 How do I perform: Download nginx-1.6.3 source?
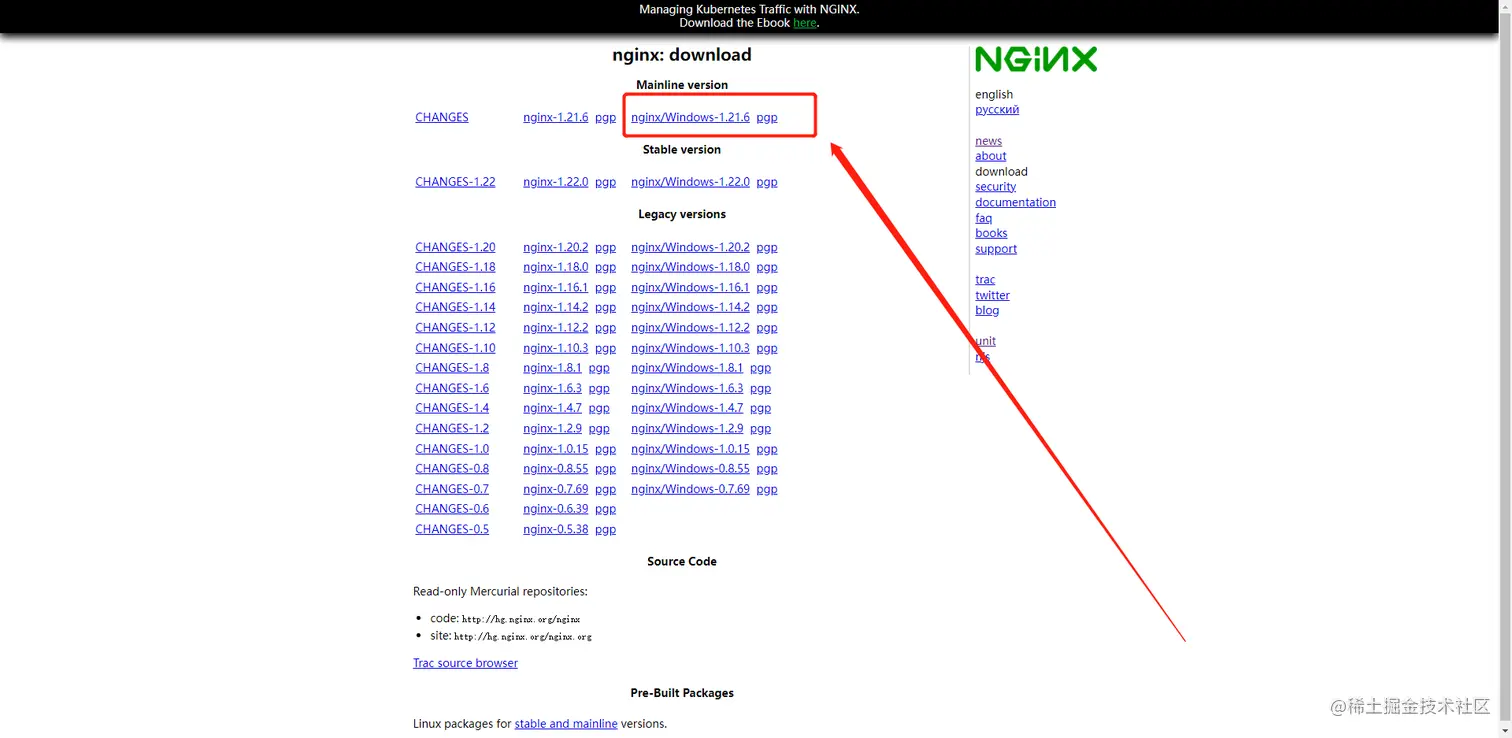tap(552, 388)
